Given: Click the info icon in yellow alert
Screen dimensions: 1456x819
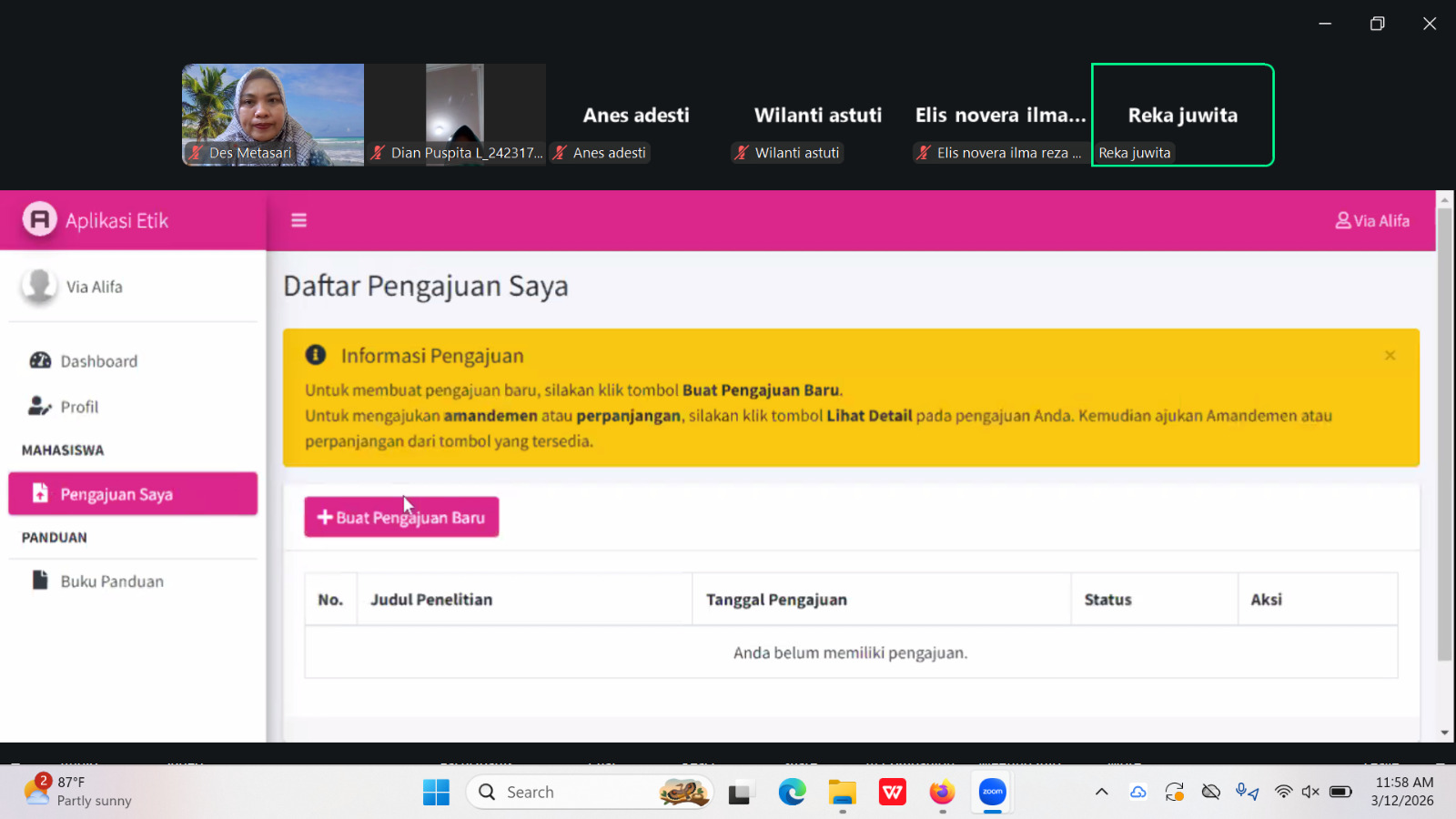Looking at the screenshot, I should tap(316, 355).
